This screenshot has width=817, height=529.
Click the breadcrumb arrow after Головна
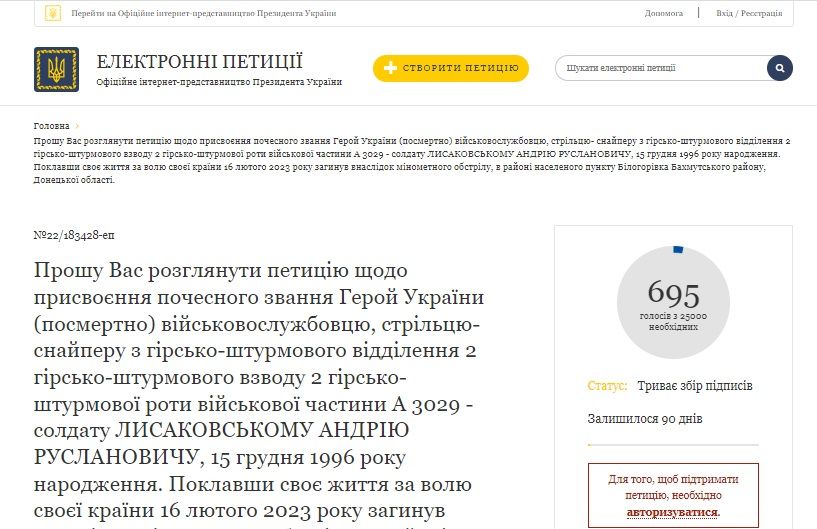pos(77,126)
